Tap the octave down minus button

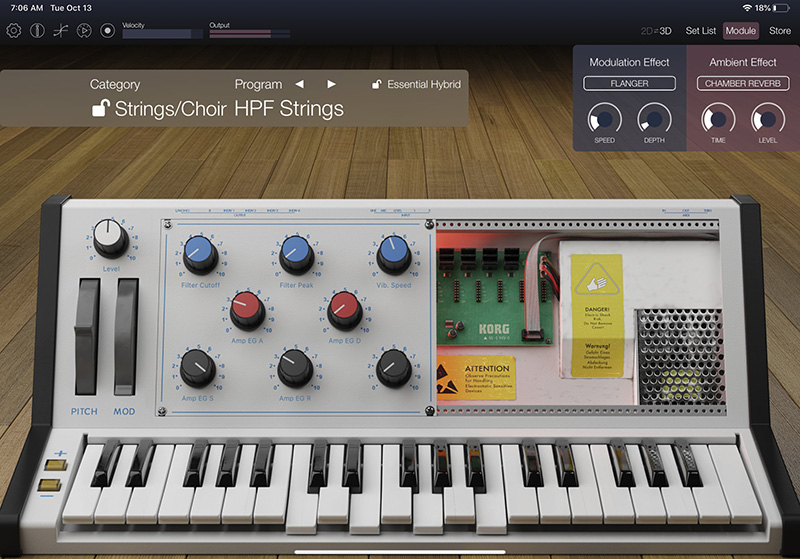(x=49, y=484)
